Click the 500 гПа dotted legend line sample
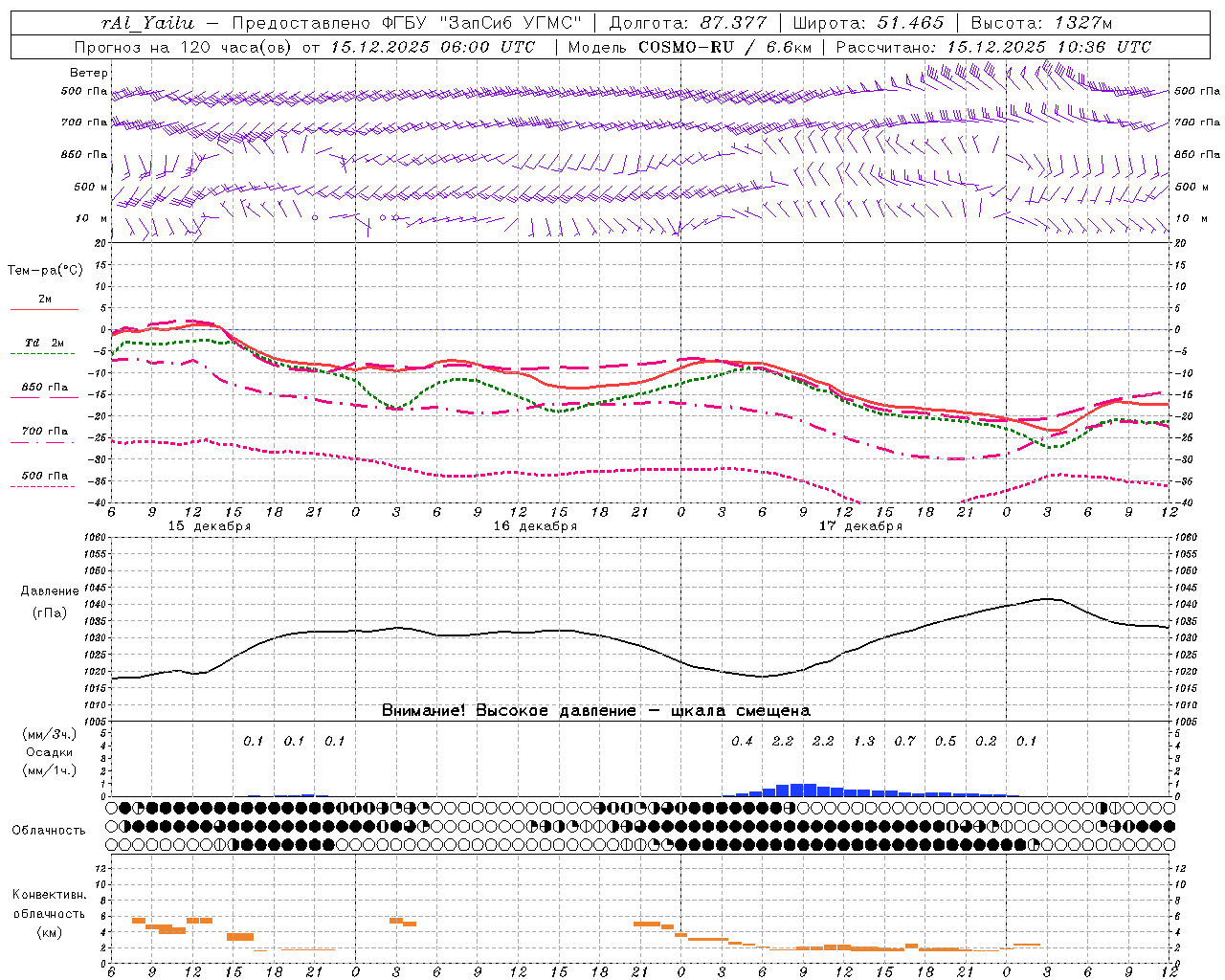The image size is (1225, 980). pos(42,486)
